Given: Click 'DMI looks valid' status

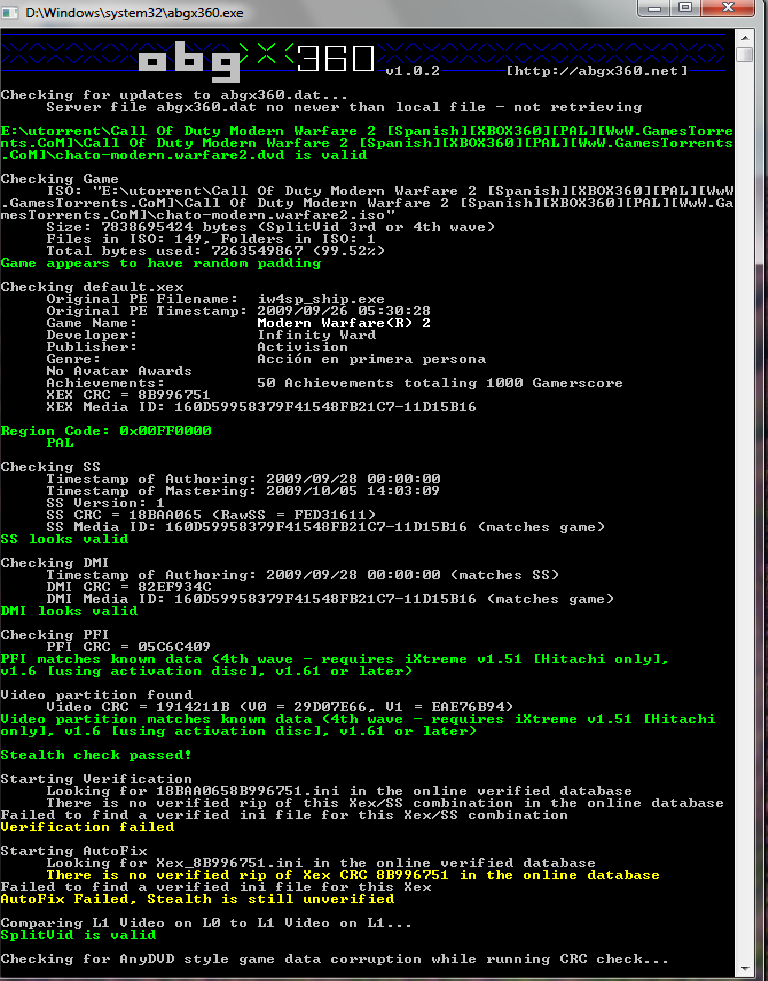Looking at the screenshot, I should coord(69,611).
